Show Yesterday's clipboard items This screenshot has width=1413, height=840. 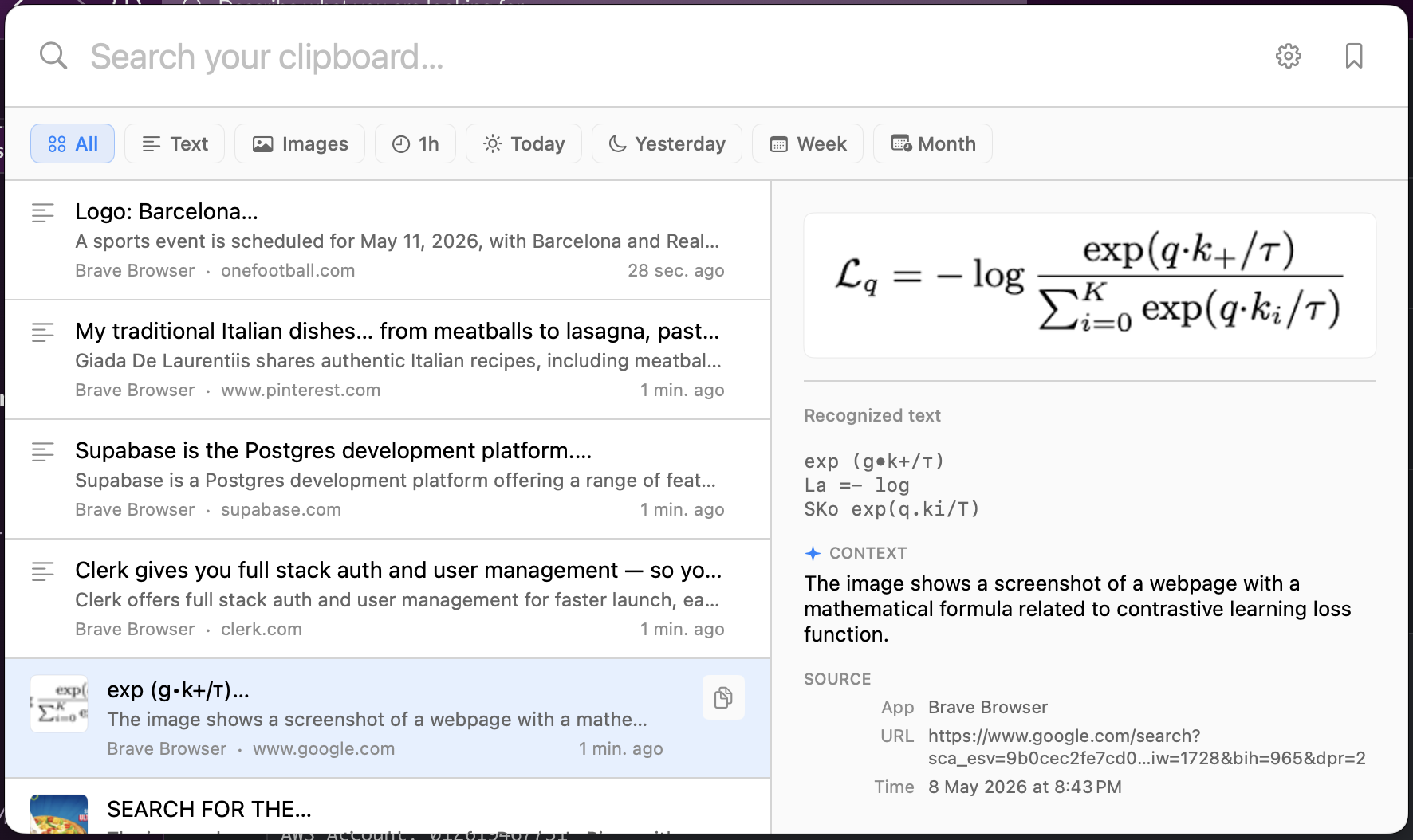coord(667,143)
